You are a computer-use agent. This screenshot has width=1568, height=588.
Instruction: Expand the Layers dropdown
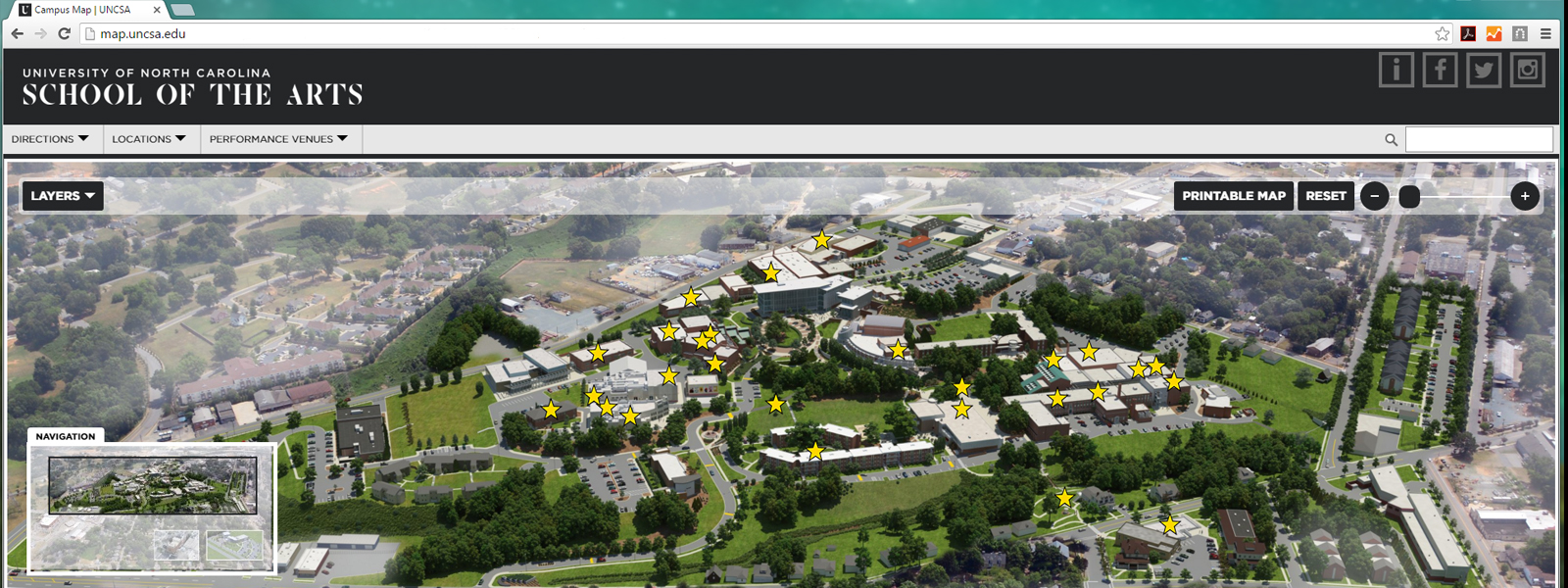click(63, 196)
